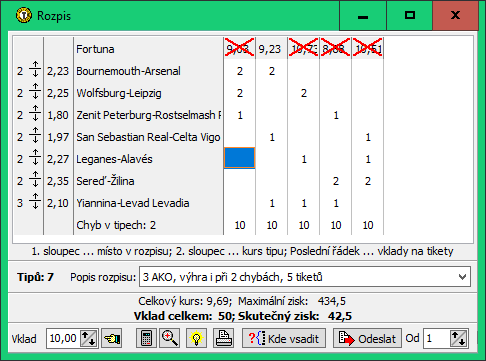Toggle the crossed-out 10,51 ticket column header
The image size is (486, 361).
click(x=368, y=49)
